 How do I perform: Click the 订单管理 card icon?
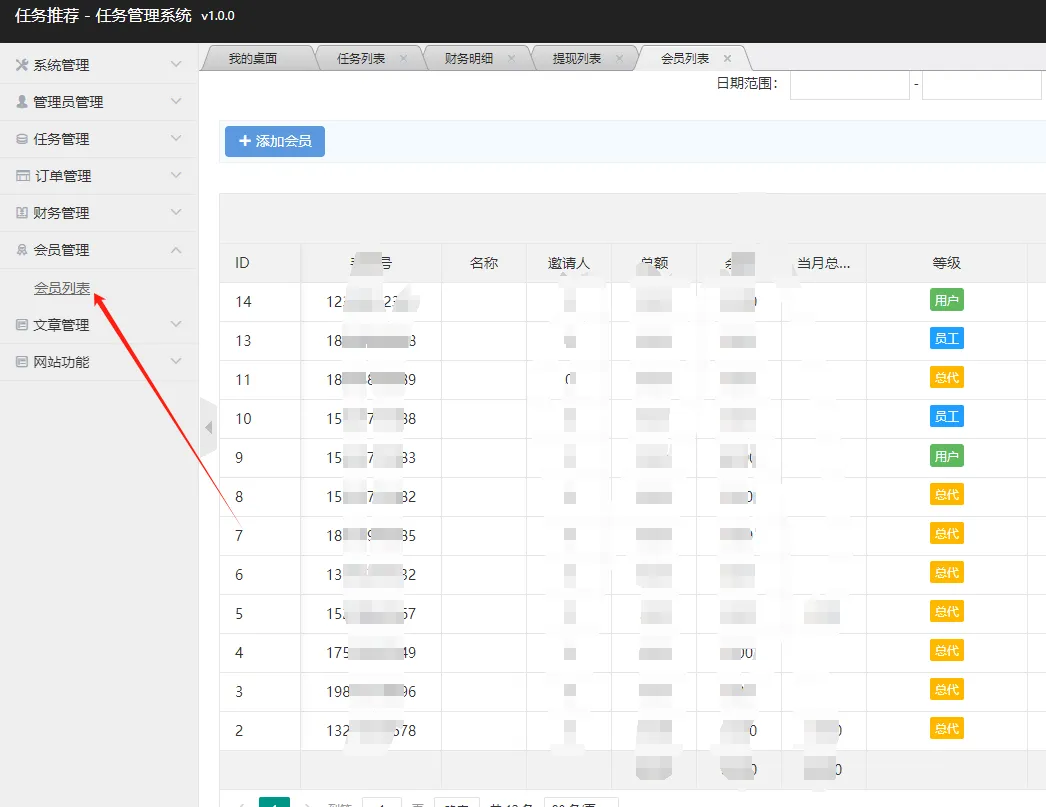tap(23, 175)
